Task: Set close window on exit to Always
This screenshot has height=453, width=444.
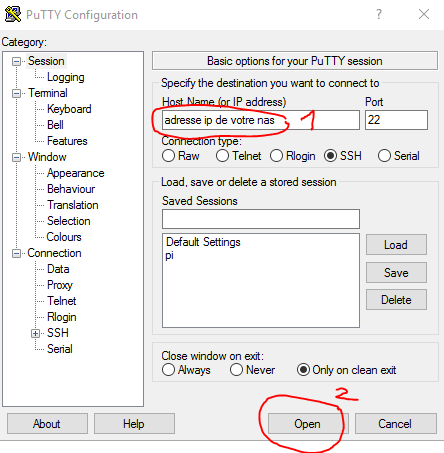Action: [x=168, y=370]
